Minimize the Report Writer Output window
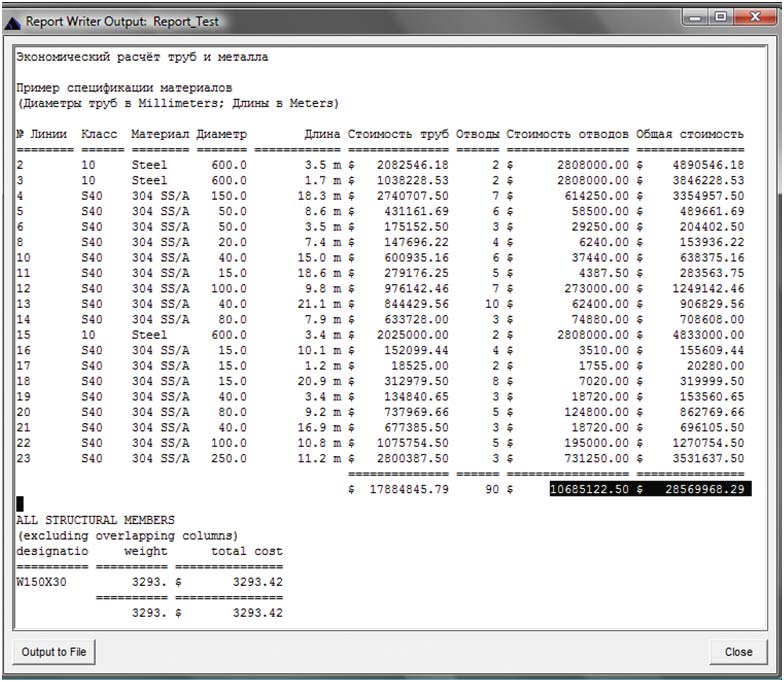 [694, 18]
